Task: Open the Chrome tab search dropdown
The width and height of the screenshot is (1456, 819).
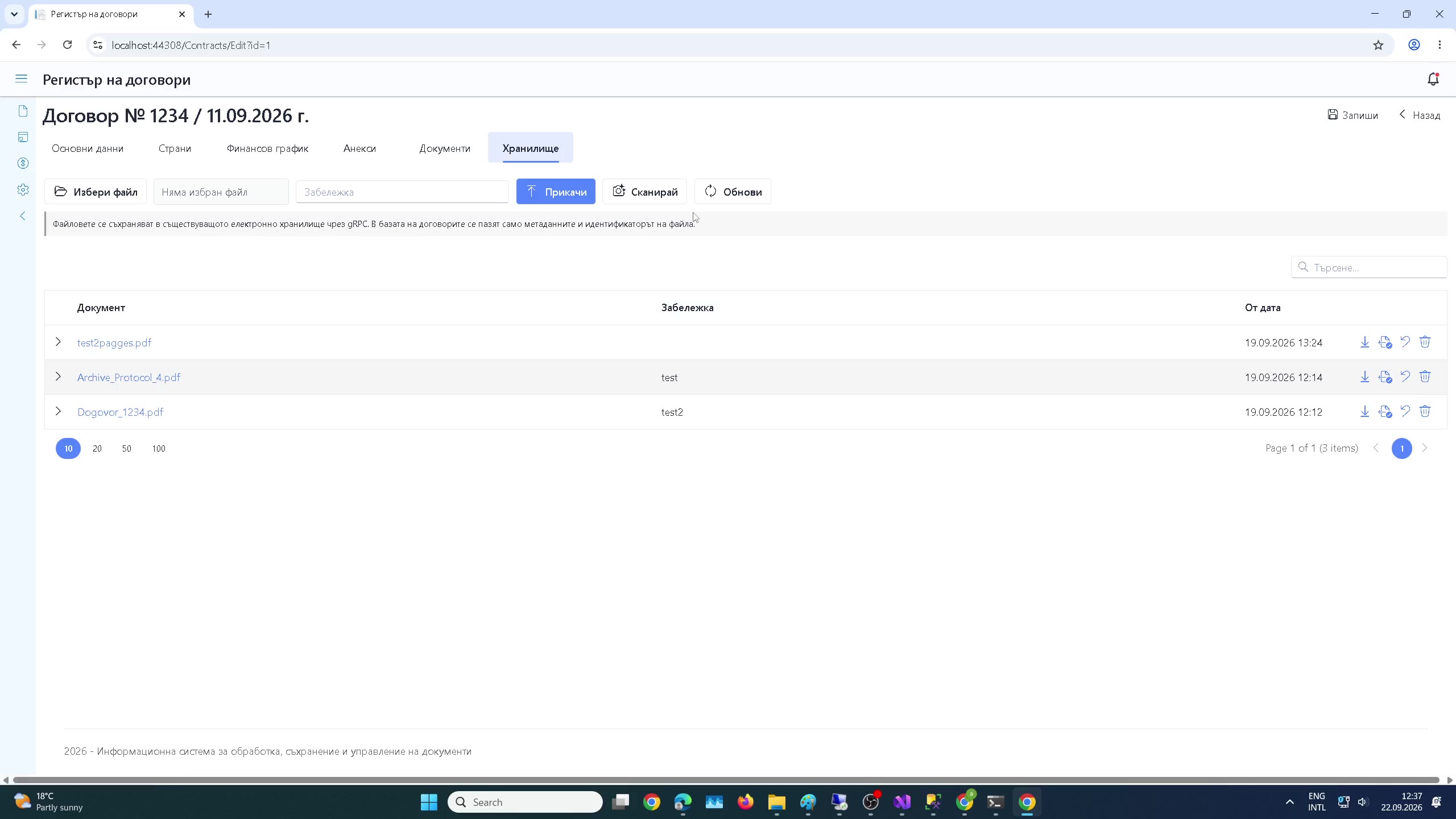Action: [14, 14]
